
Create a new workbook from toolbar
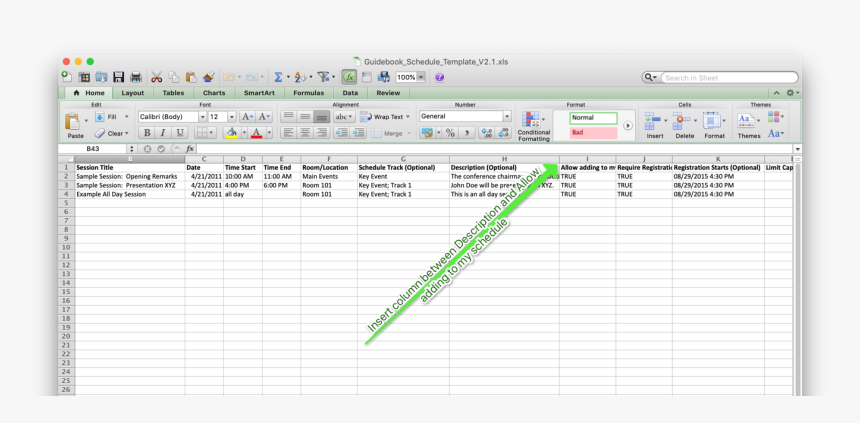pyautogui.click(x=66, y=77)
